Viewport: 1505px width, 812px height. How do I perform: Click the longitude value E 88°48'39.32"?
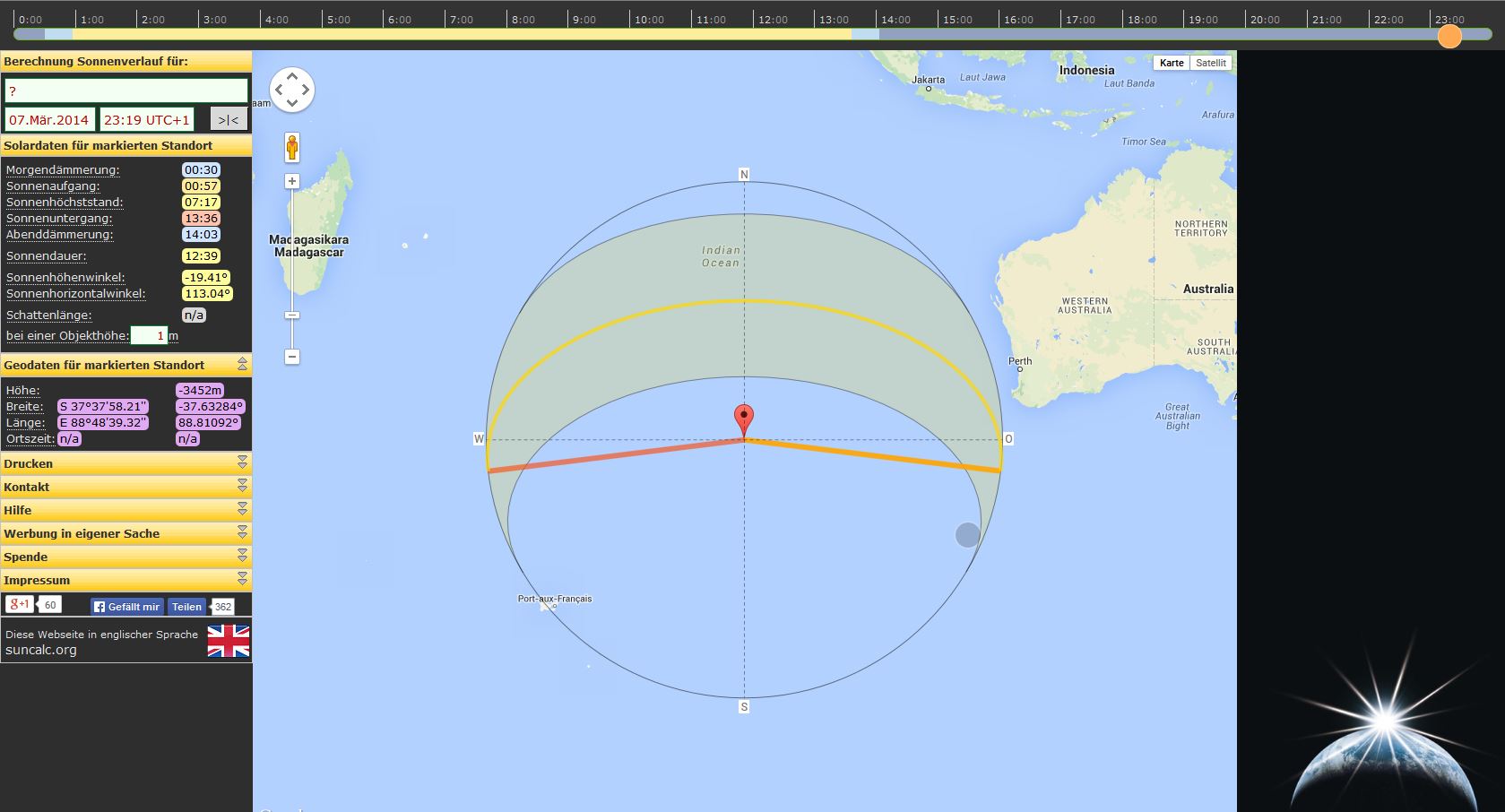pyautogui.click(x=103, y=422)
